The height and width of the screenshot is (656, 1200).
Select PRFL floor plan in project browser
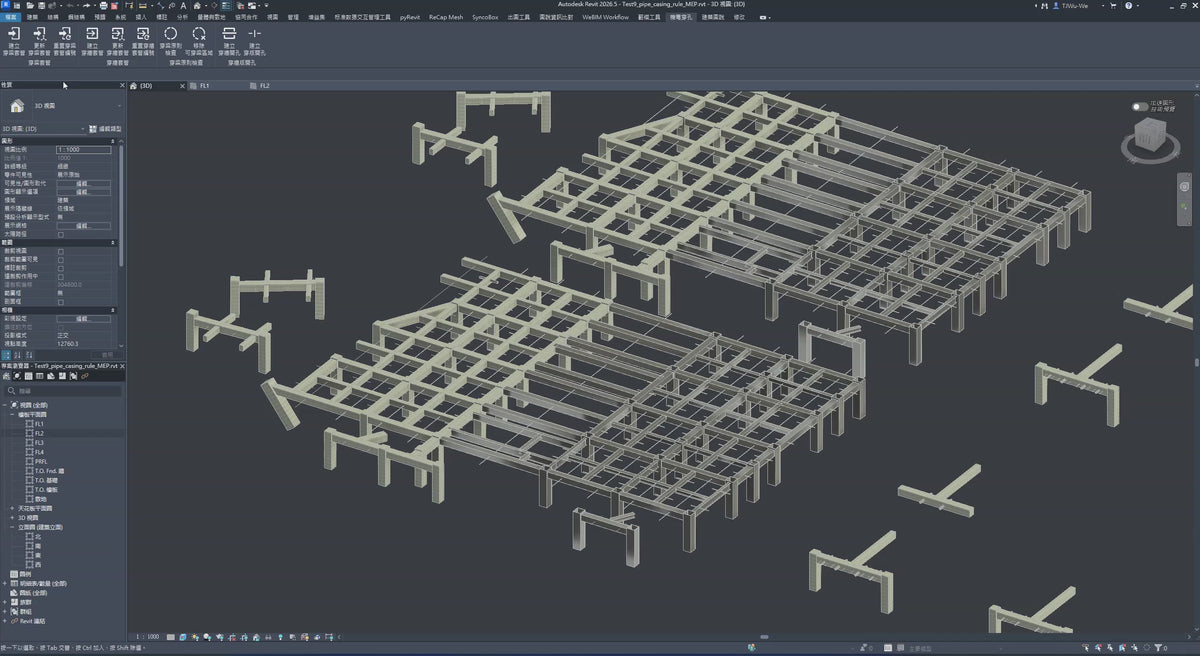click(40, 461)
